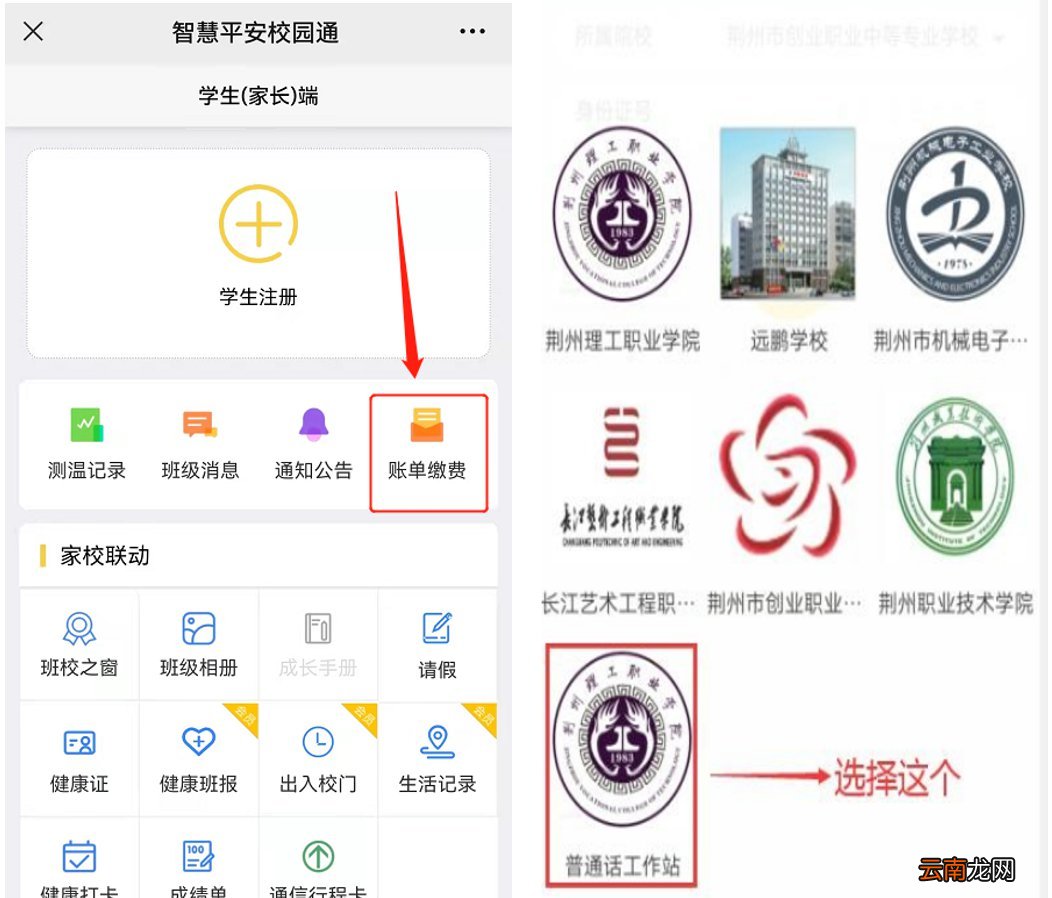Select 荆州职业技术学院 green logo
Viewport: 1052px width, 898px height.
click(x=955, y=477)
